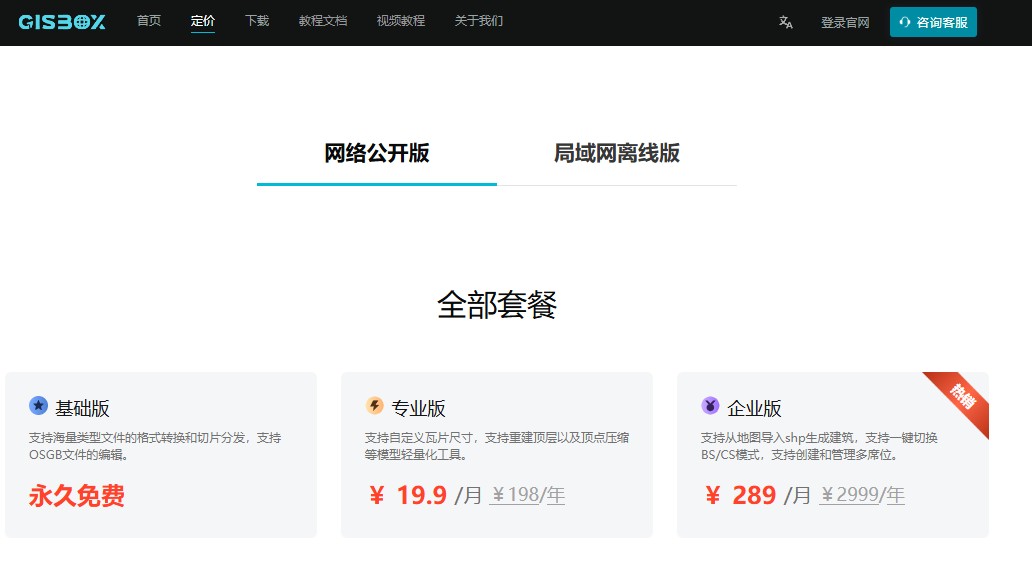The image size is (1032, 587).
Task: Click the purple medal icon for 企业版
Action: pyautogui.click(x=711, y=405)
